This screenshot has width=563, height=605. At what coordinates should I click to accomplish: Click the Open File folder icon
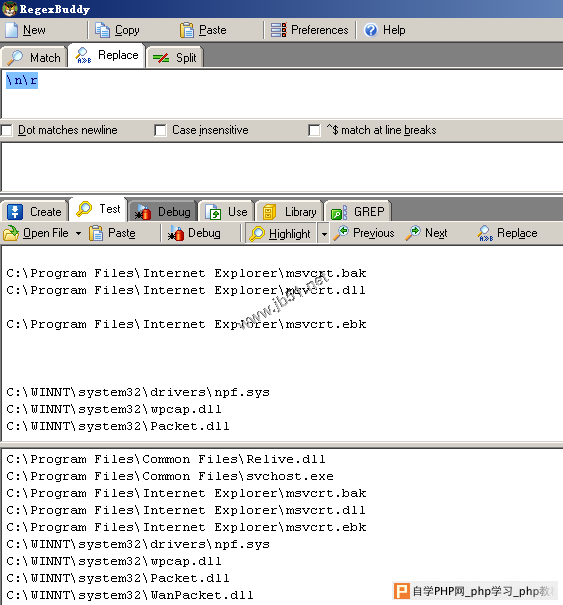pos(11,233)
